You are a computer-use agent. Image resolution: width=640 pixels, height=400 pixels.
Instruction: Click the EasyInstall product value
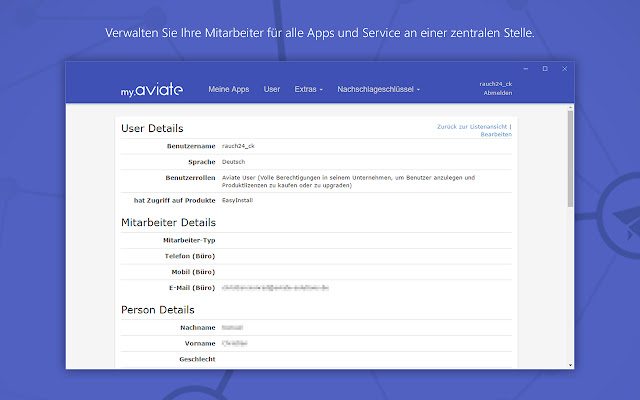[237, 200]
